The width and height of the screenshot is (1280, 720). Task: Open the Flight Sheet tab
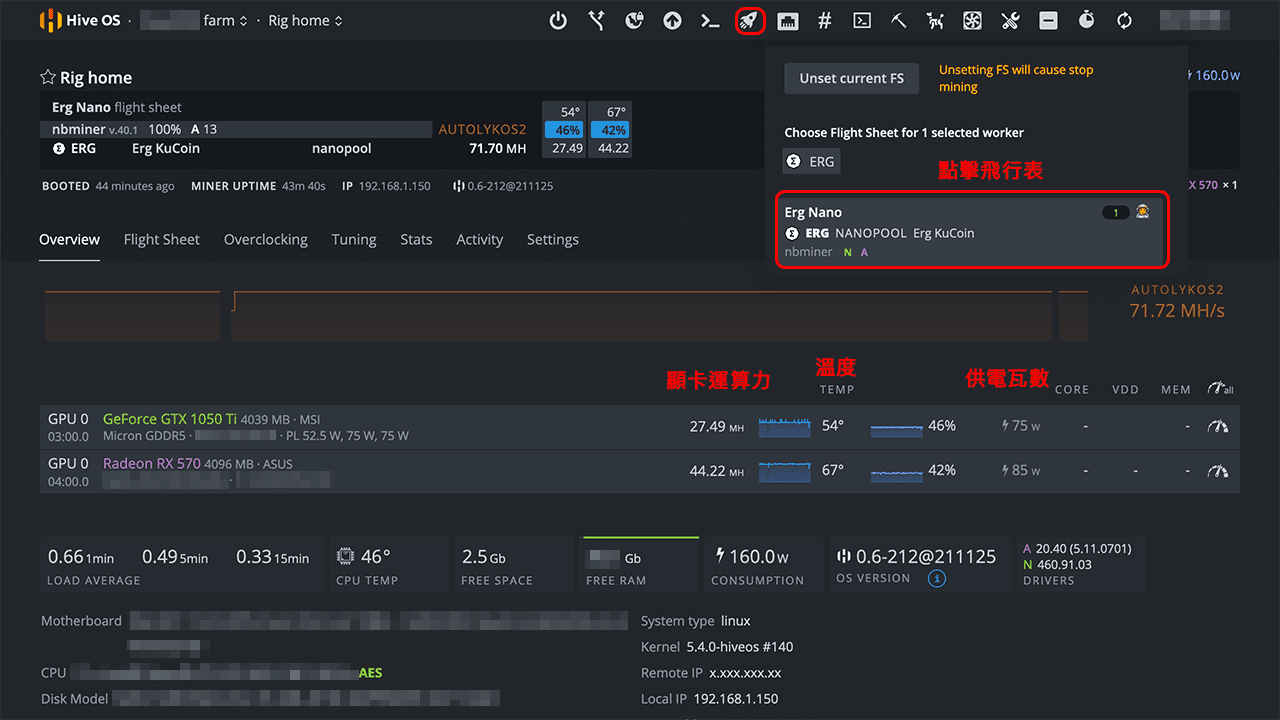(x=161, y=240)
